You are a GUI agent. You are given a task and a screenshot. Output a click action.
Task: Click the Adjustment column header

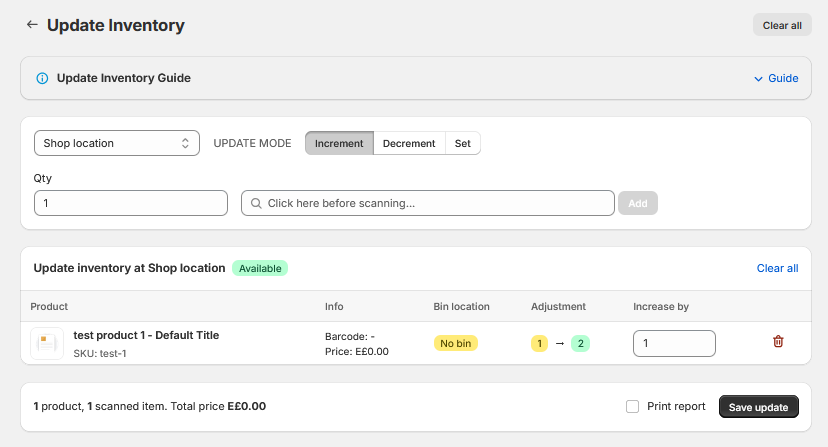558,306
